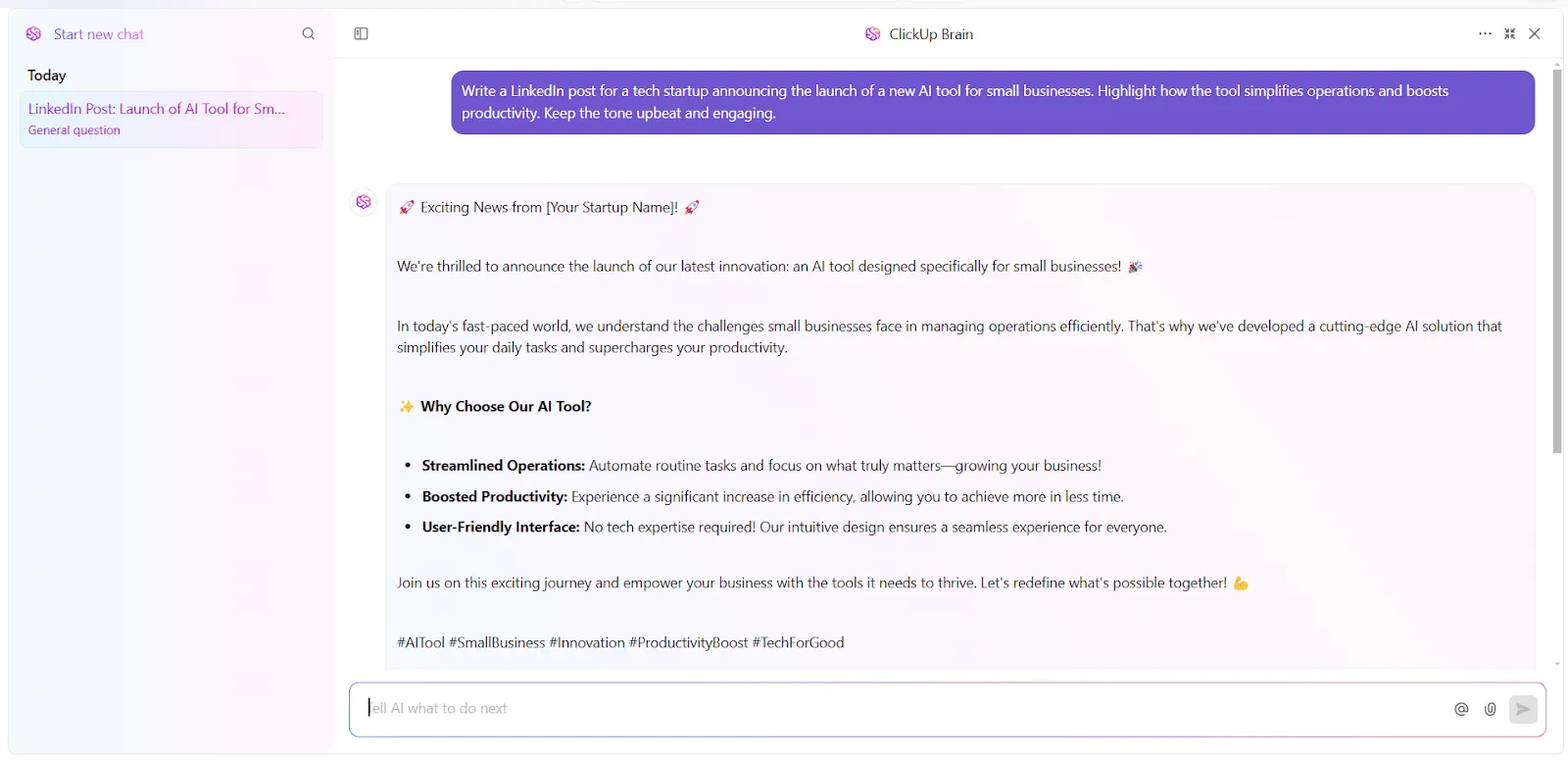Click the Brain avatar beside the response
1568x760 pixels.
(364, 202)
